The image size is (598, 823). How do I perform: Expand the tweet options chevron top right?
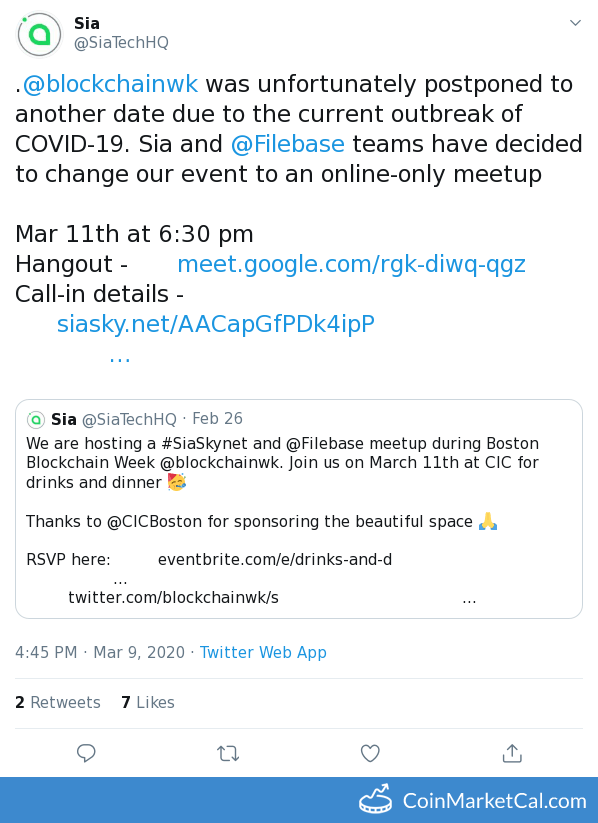coord(575,22)
